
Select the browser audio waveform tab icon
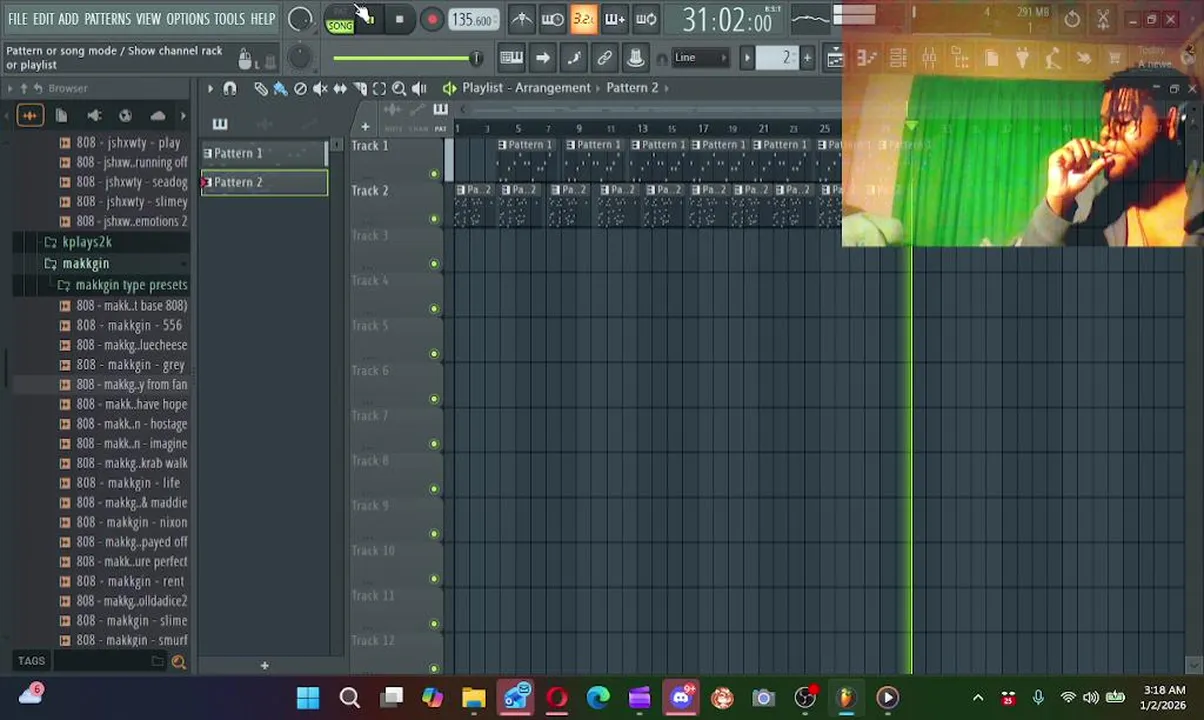point(29,116)
